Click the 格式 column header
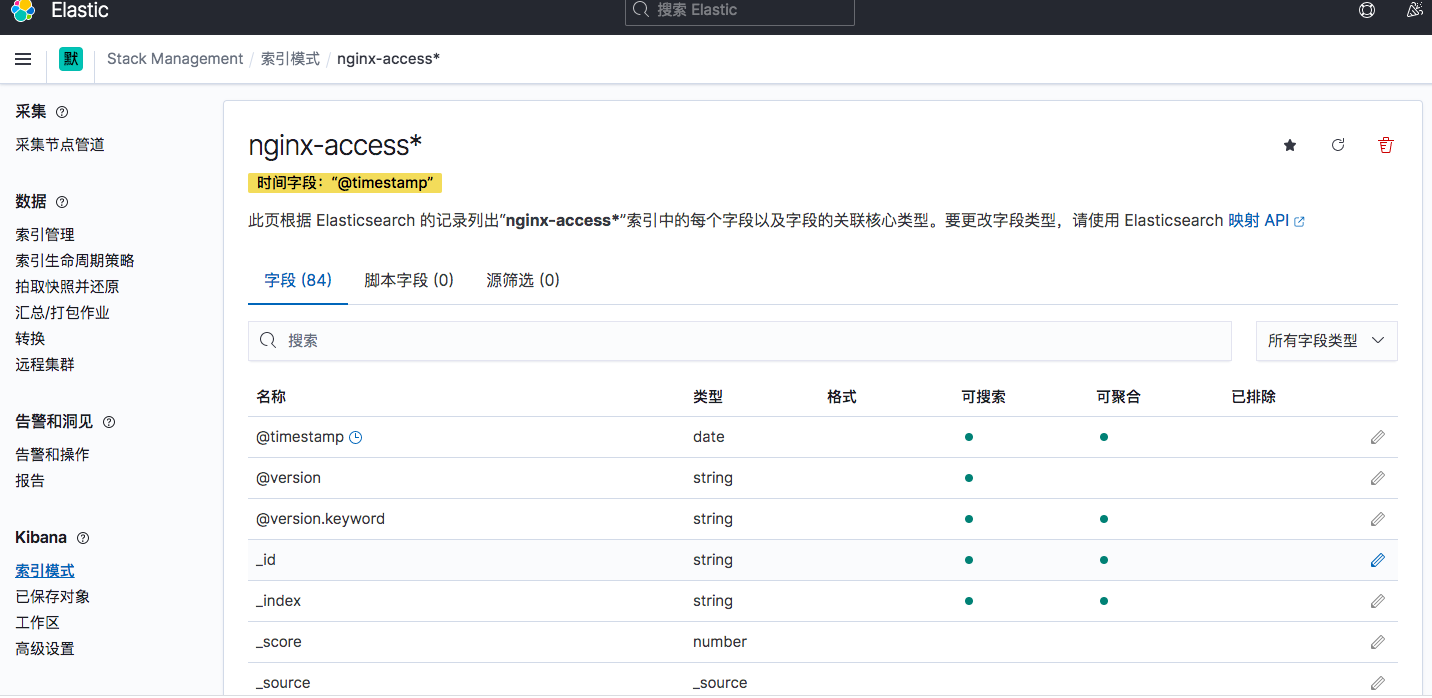Screen dimensions: 1432x698 pyautogui.click(x=842, y=397)
